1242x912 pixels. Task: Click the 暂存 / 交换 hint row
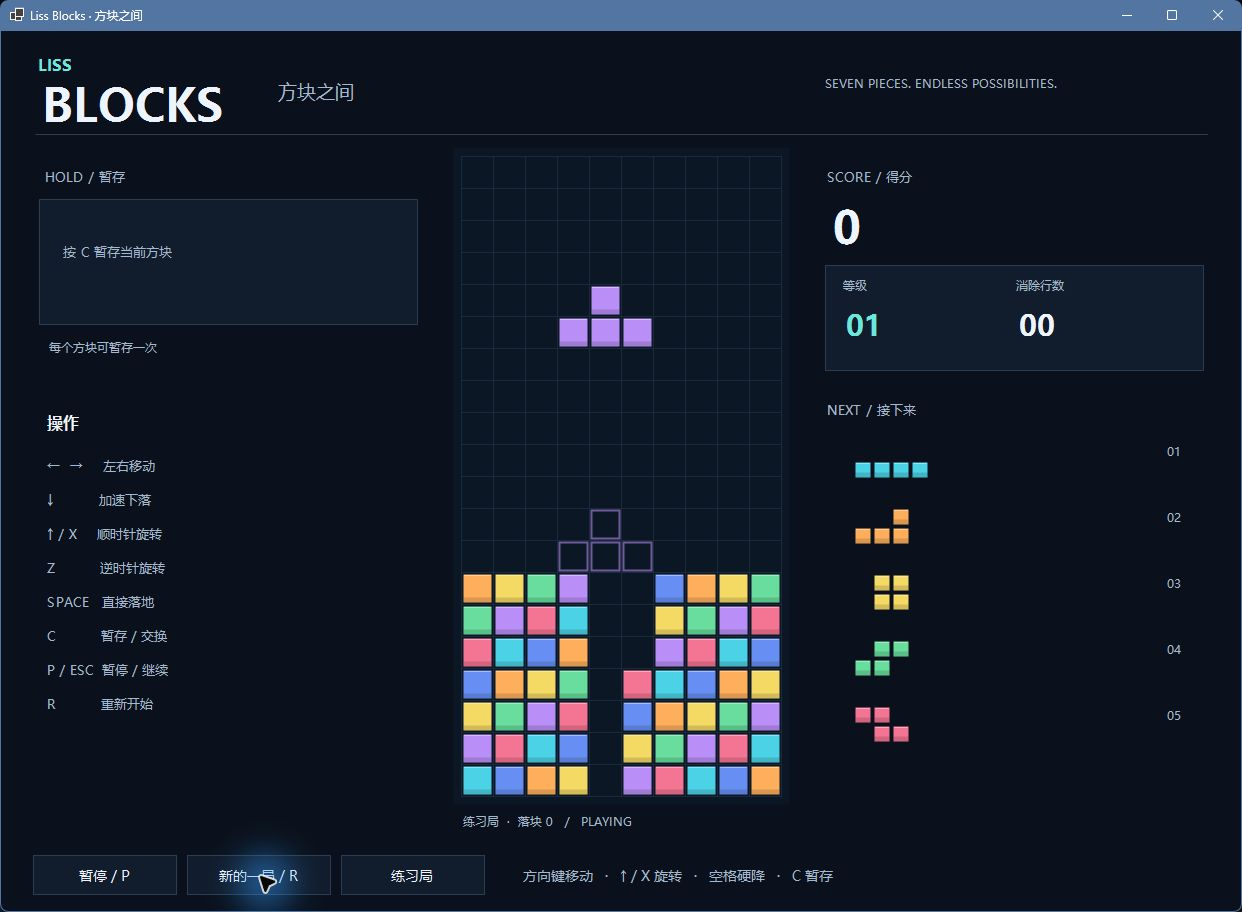(x=107, y=636)
